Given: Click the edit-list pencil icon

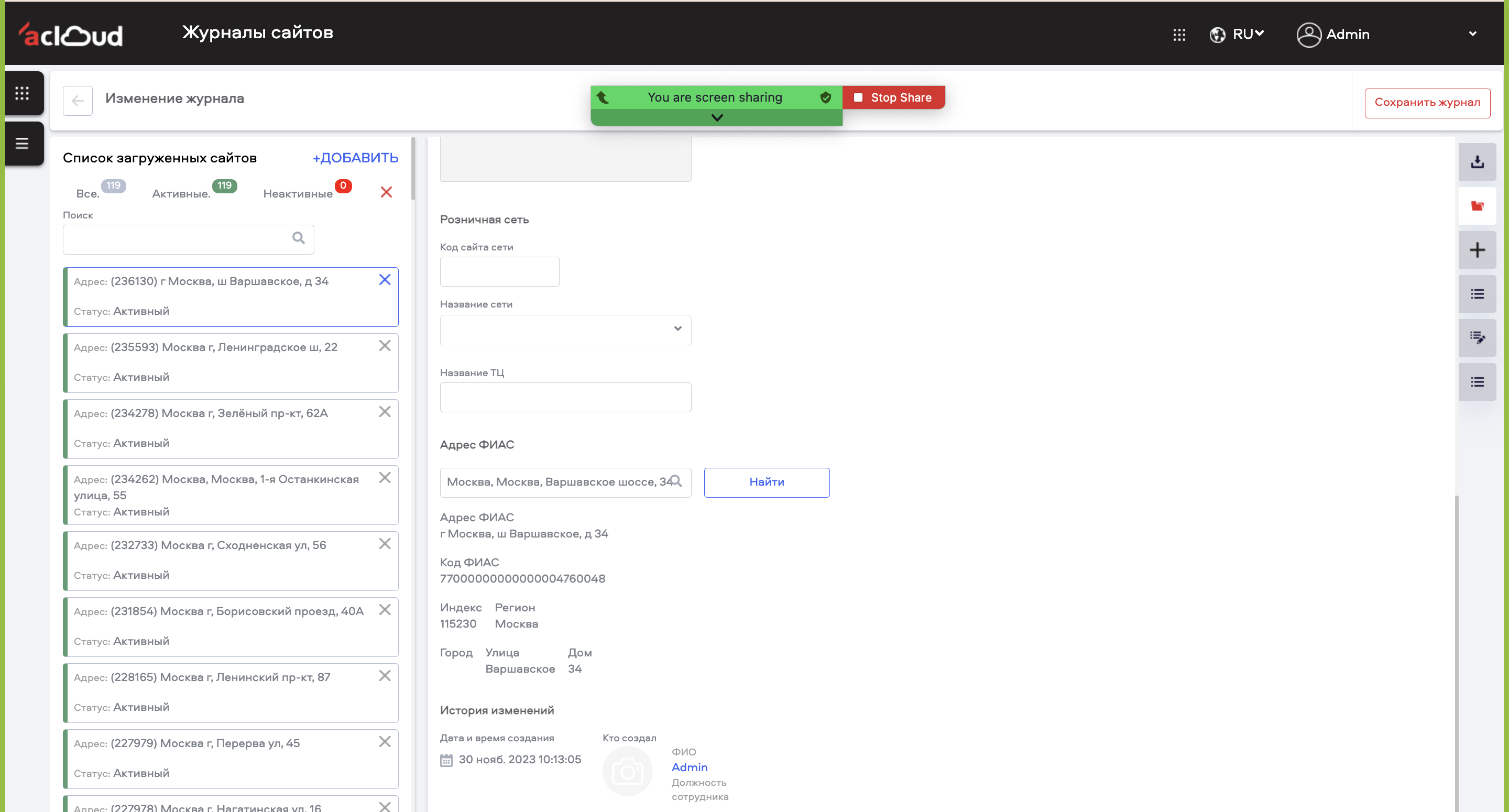Looking at the screenshot, I should pyautogui.click(x=1477, y=337).
